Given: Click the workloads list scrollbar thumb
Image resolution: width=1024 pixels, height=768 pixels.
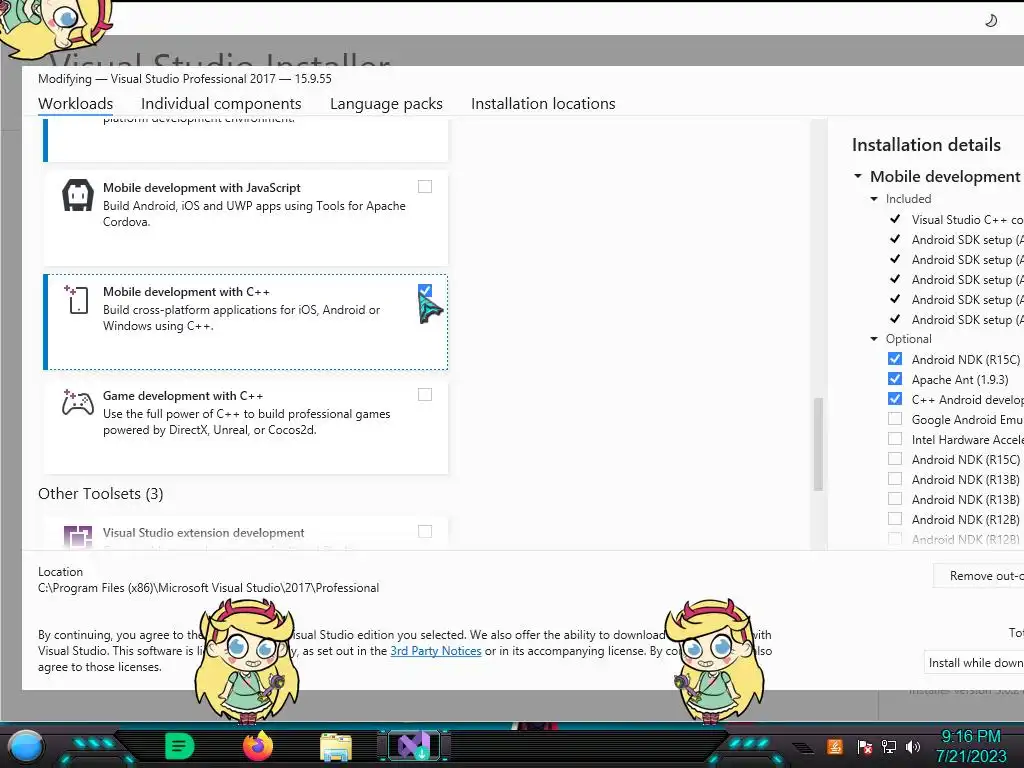Looking at the screenshot, I should (x=818, y=444).
